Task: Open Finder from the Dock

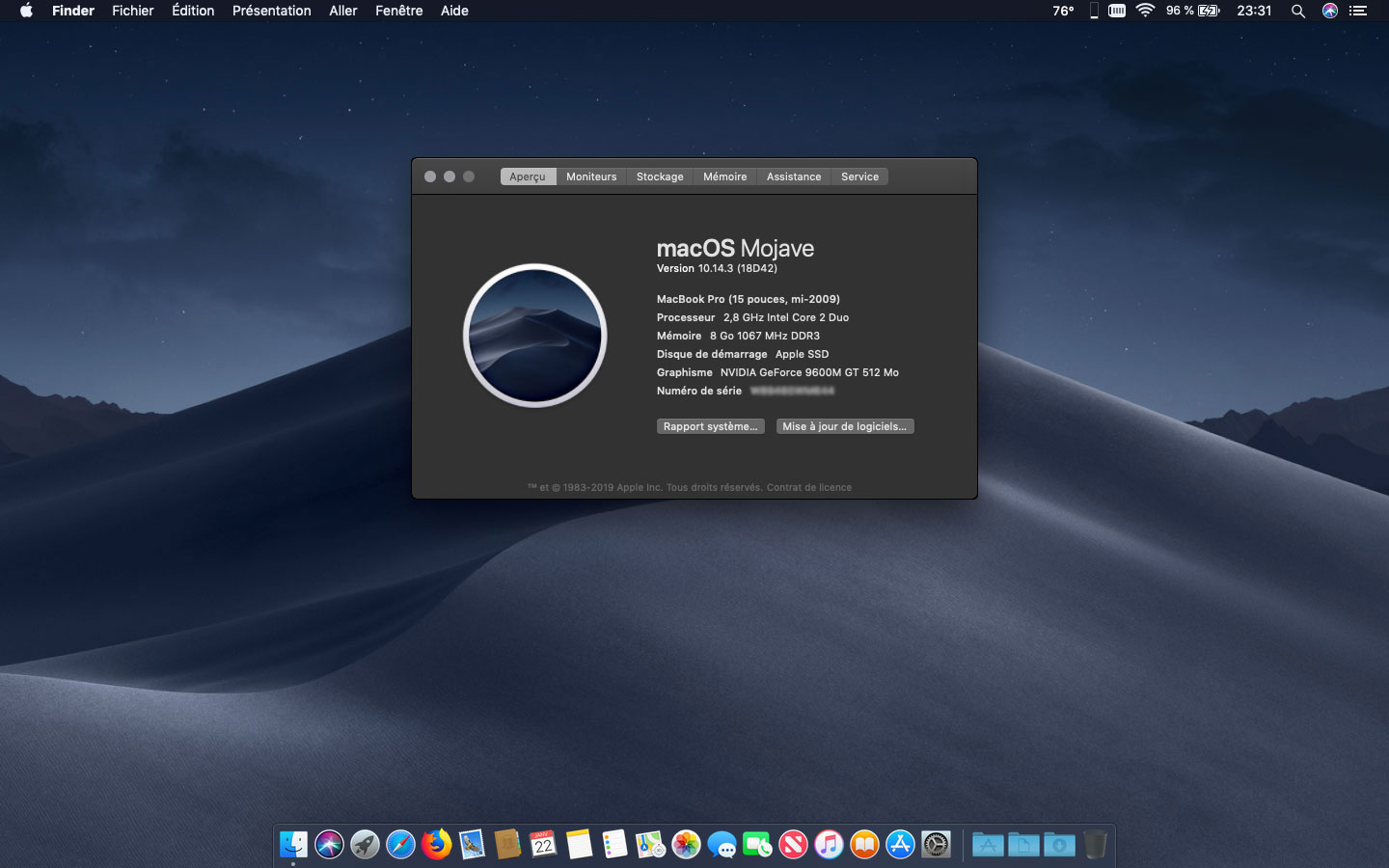Action: click(x=293, y=845)
